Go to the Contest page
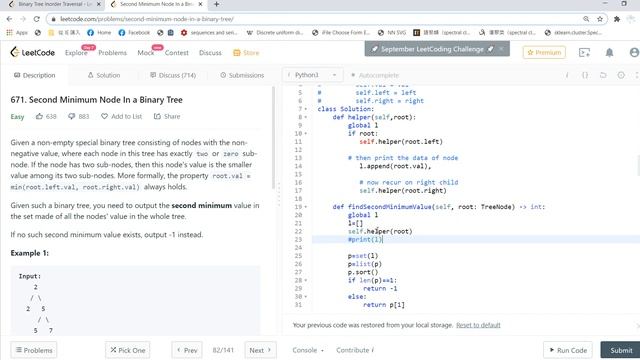640x360 pixels. click(176, 53)
